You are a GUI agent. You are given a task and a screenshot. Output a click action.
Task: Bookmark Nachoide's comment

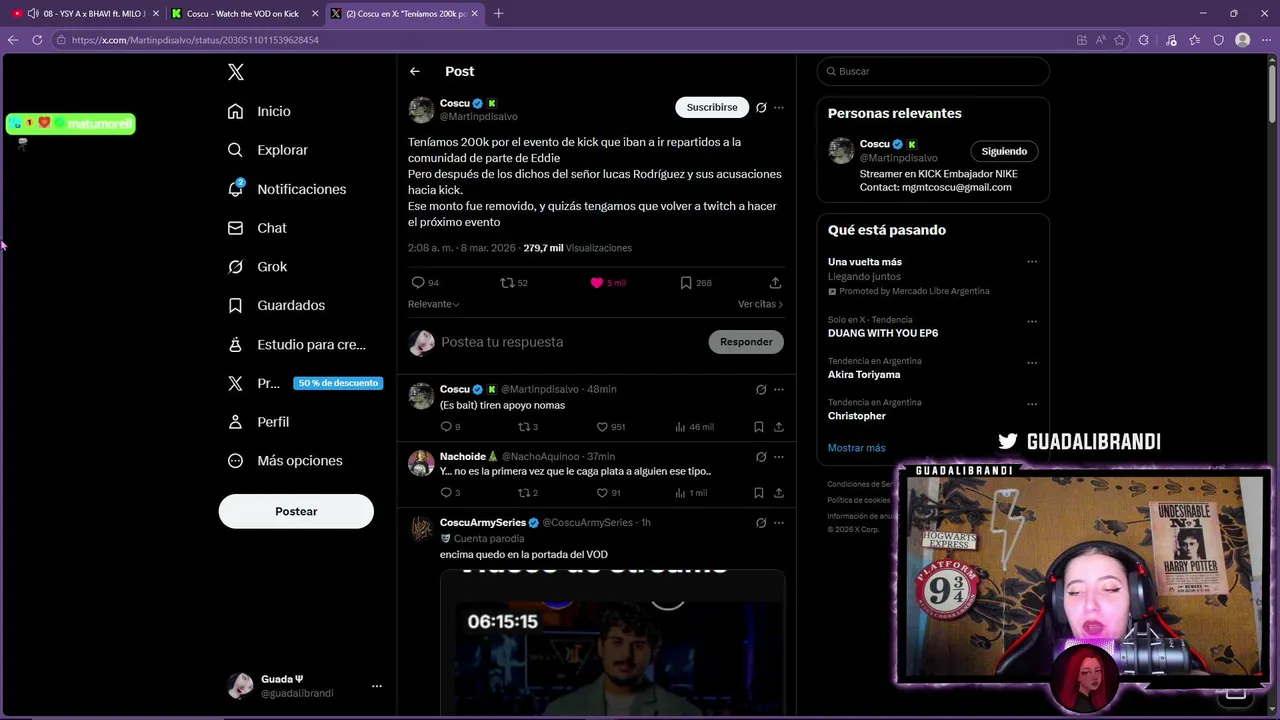tap(759, 493)
